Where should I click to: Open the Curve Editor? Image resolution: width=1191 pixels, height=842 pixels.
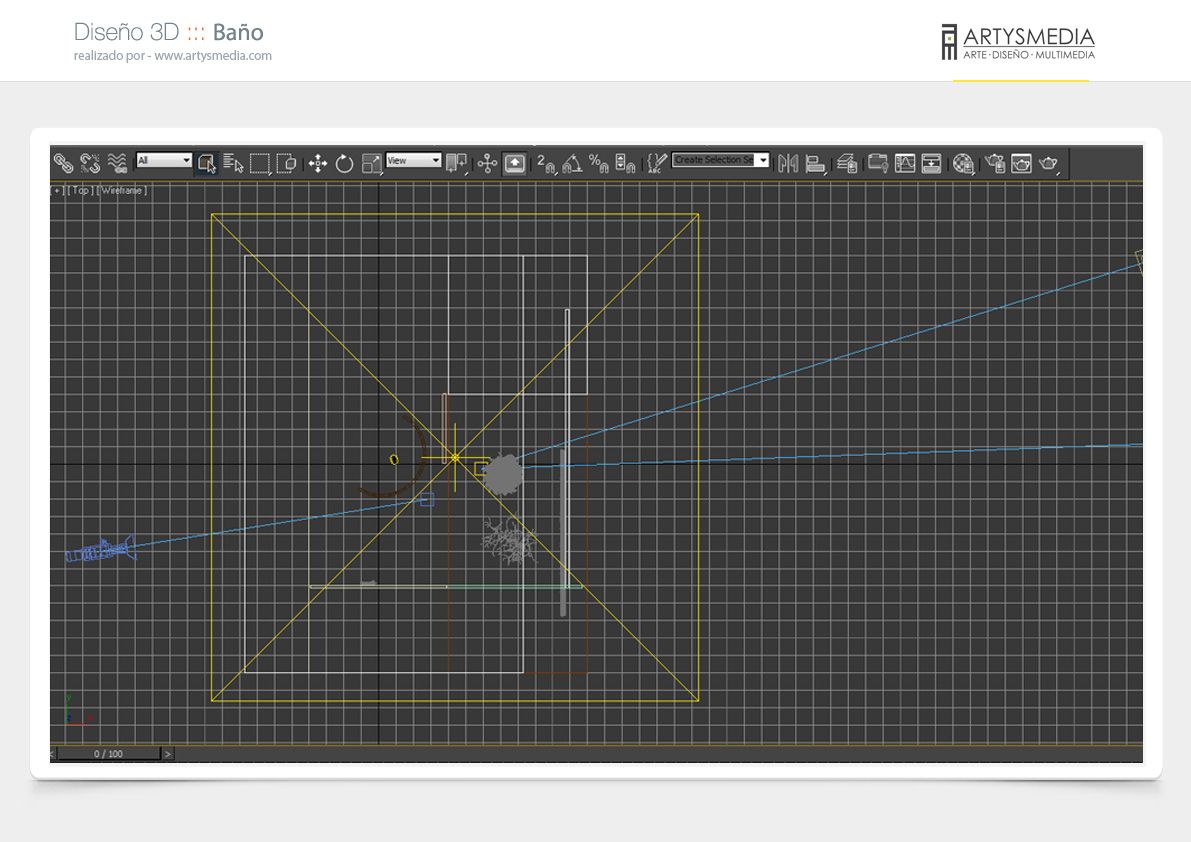pos(905,163)
